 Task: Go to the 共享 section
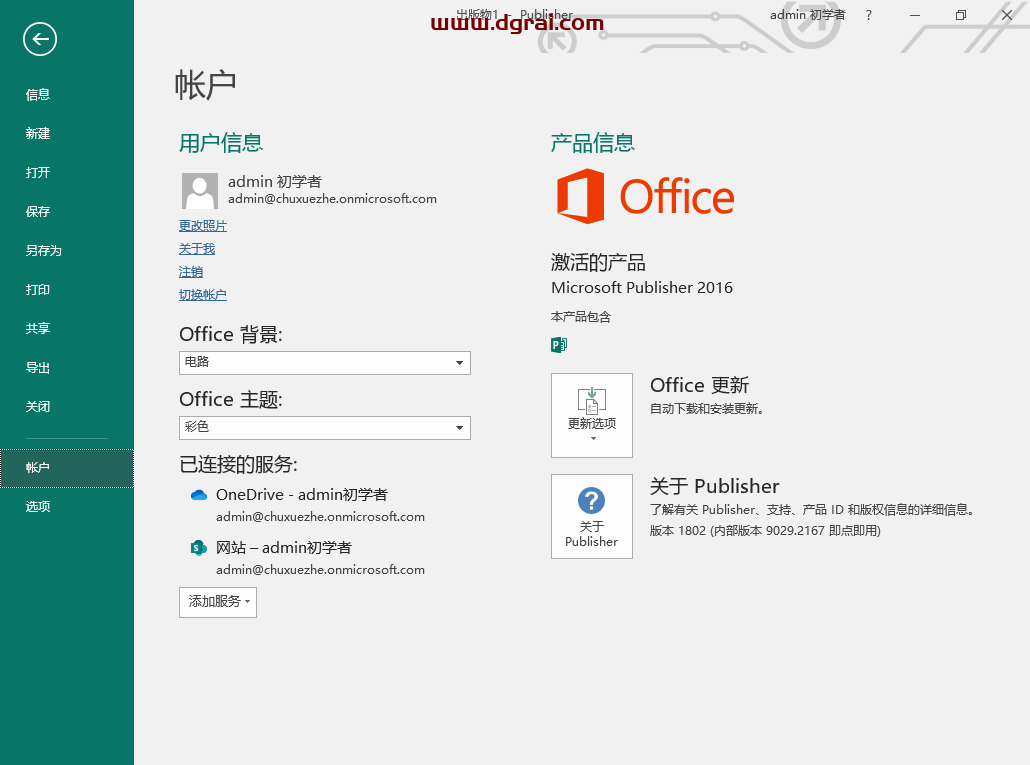pos(37,328)
